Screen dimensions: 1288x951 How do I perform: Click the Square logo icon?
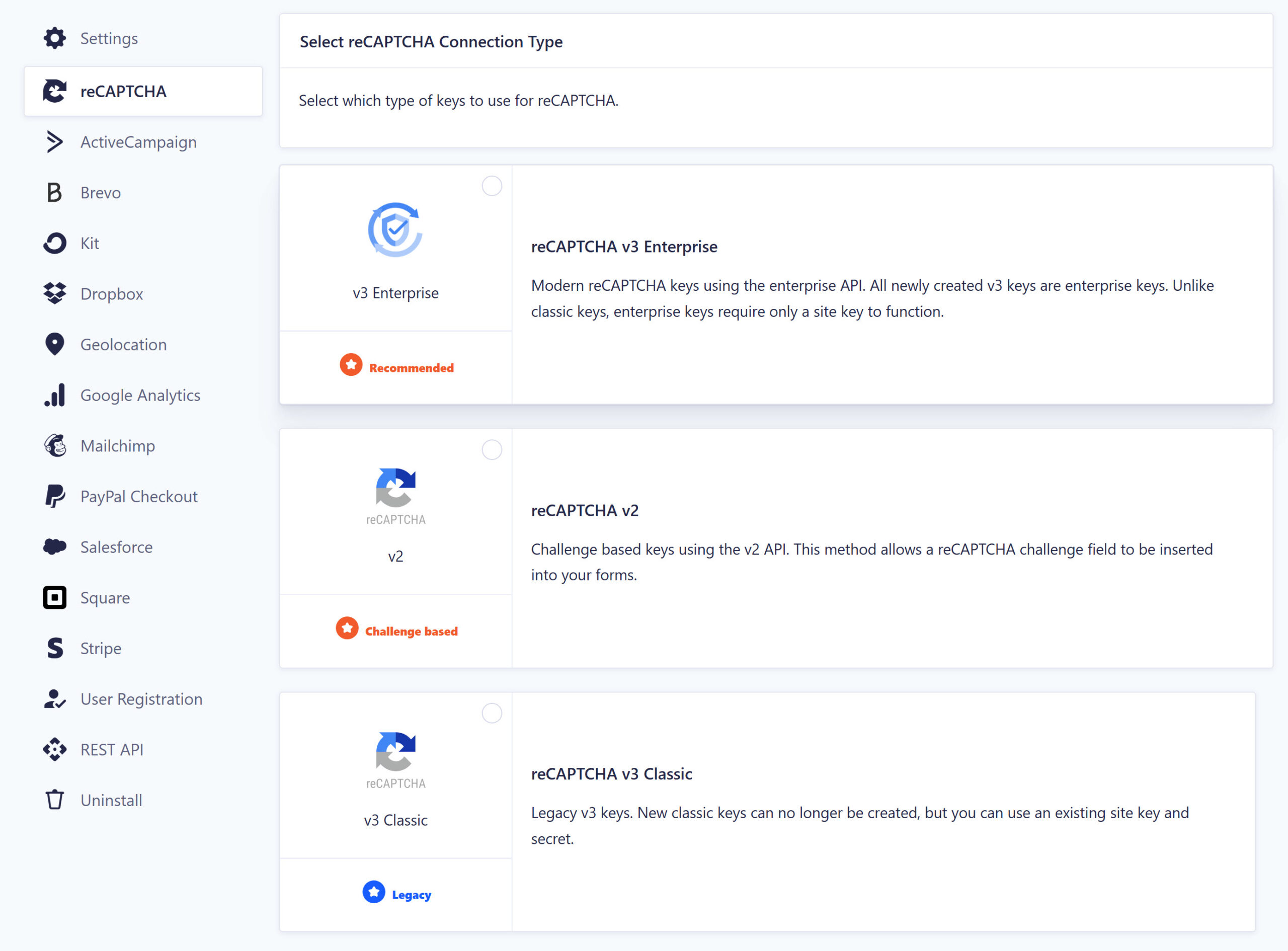click(55, 598)
